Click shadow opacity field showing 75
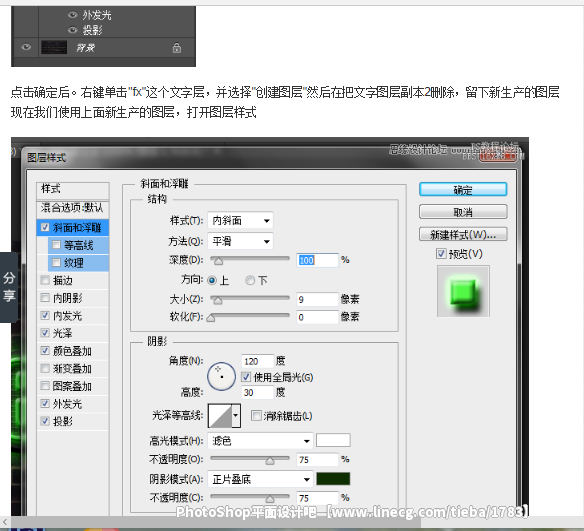The image size is (584, 531). (317, 498)
